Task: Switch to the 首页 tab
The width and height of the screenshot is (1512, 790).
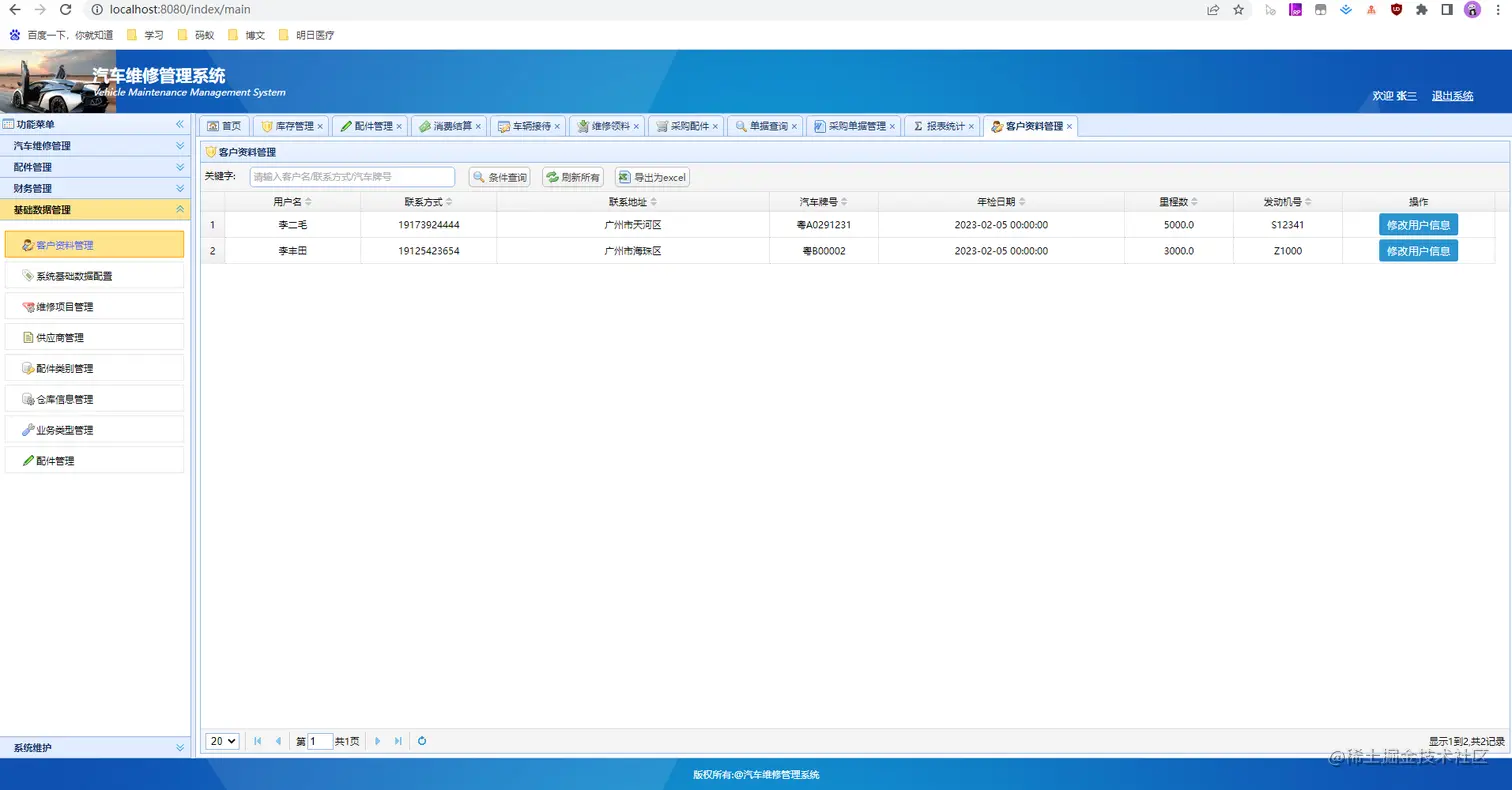Action: click(x=224, y=126)
